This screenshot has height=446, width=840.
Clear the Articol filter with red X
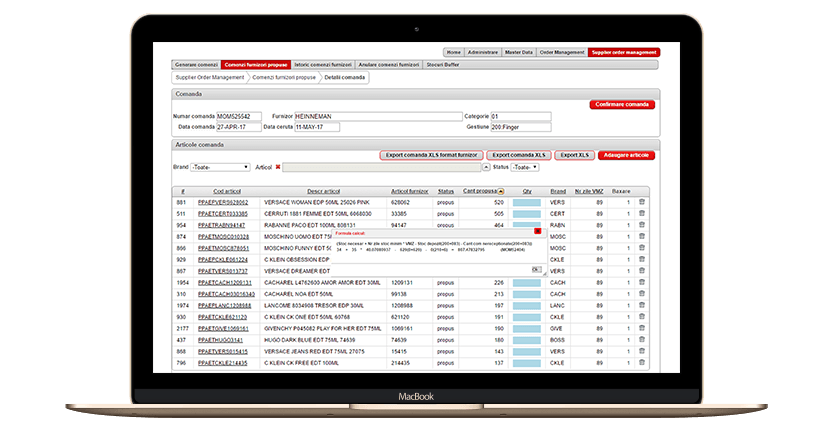point(278,167)
